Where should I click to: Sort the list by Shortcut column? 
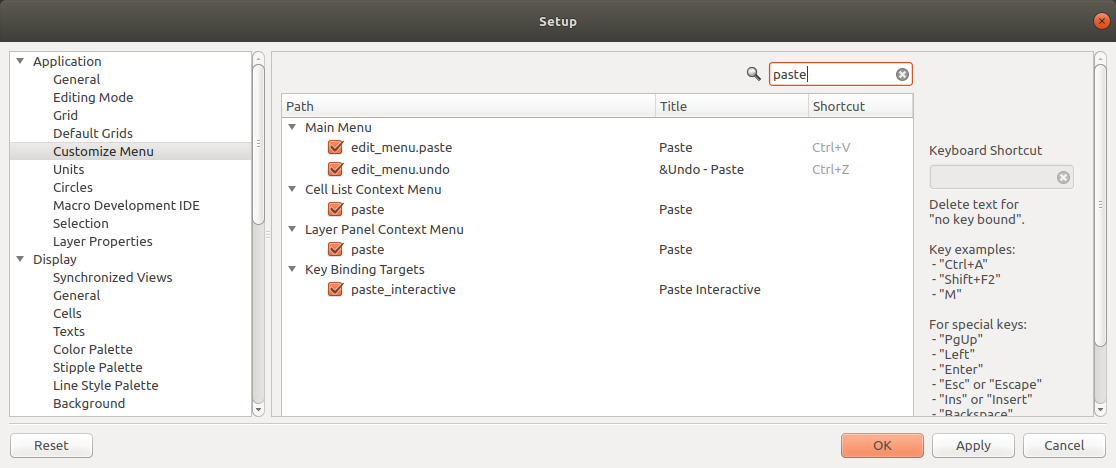[x=860, y=106]
